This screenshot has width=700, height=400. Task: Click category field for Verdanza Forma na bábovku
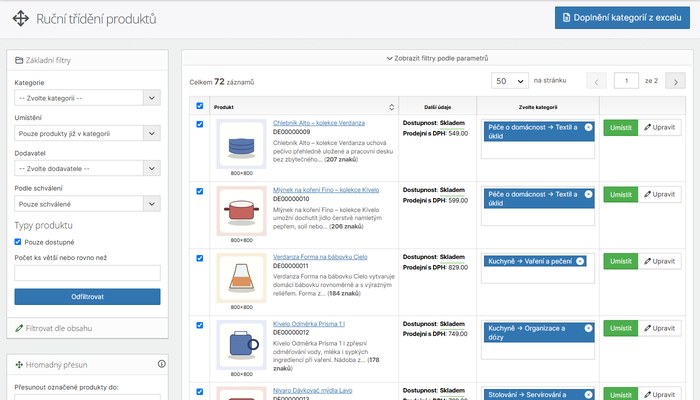538,269
